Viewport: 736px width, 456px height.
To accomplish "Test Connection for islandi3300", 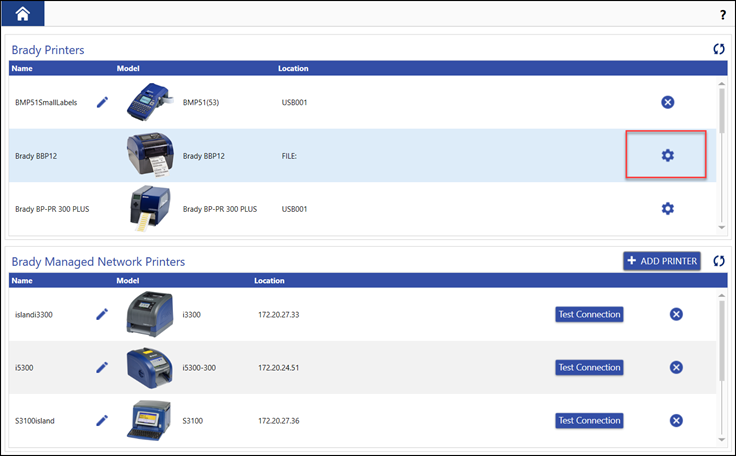I will click(589, 314).
